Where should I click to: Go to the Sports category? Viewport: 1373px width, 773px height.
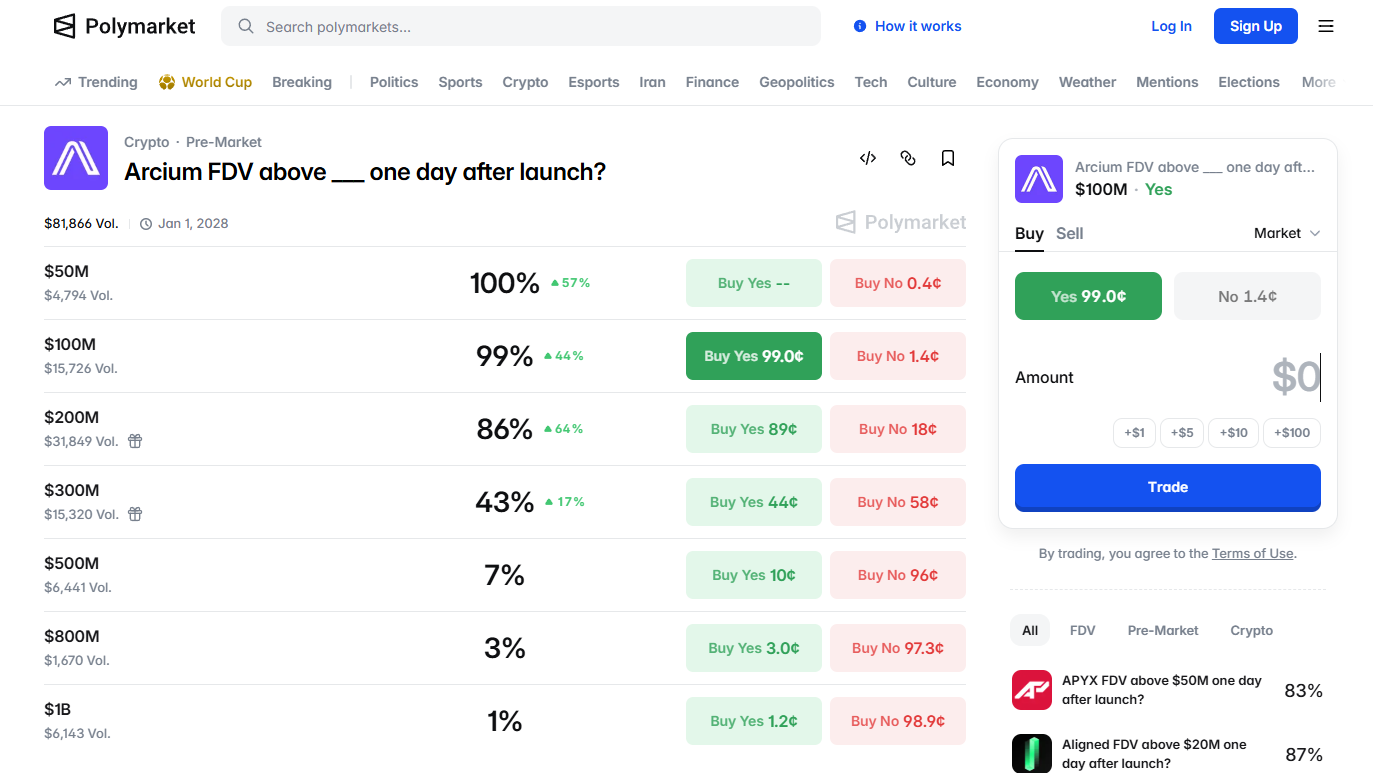(x=460, y=82)
